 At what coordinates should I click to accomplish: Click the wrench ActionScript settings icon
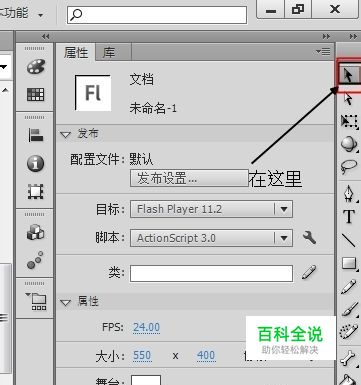[x=309, y=238]
